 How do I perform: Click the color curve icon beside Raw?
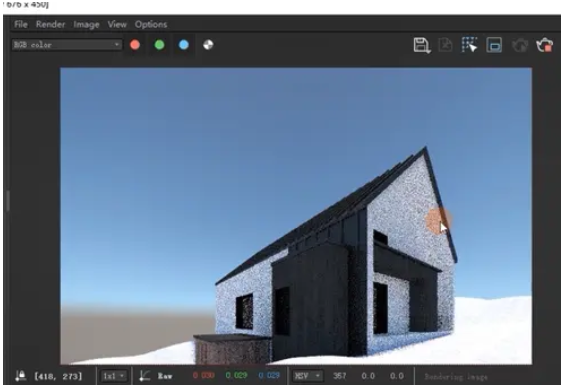click(x=144, y=376)
